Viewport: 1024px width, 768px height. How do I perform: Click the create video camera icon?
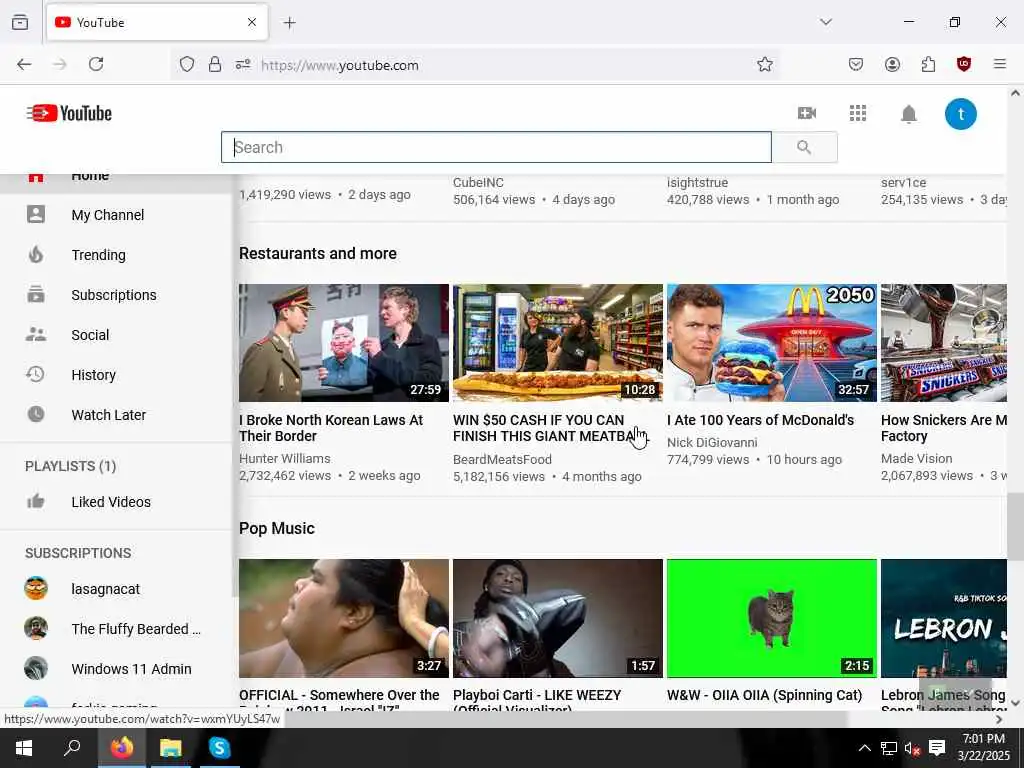pos(807,113)
